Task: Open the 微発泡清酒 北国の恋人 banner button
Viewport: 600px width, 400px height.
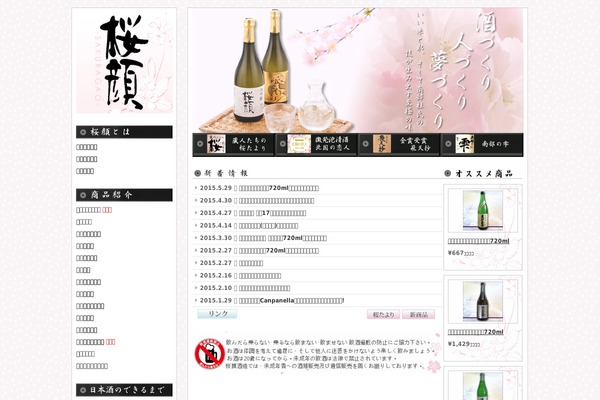Action: (316, 144)
